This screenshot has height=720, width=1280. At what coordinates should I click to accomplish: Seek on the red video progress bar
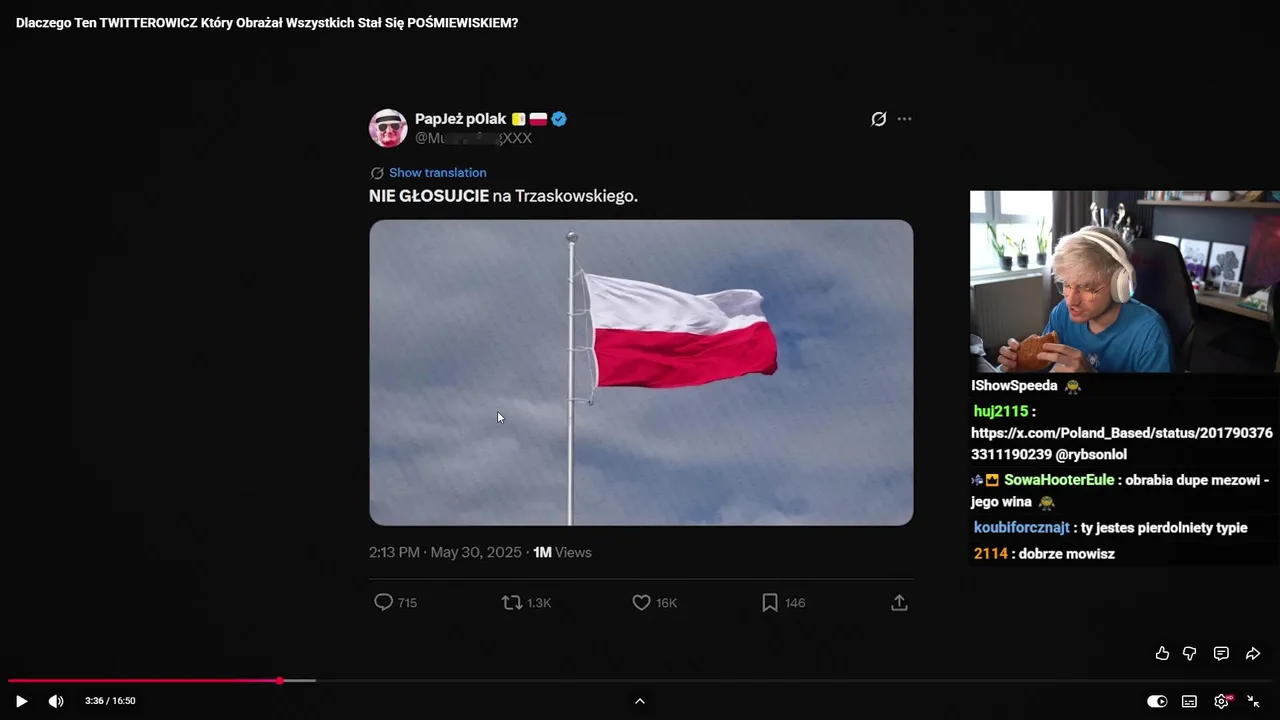(144, 681)
